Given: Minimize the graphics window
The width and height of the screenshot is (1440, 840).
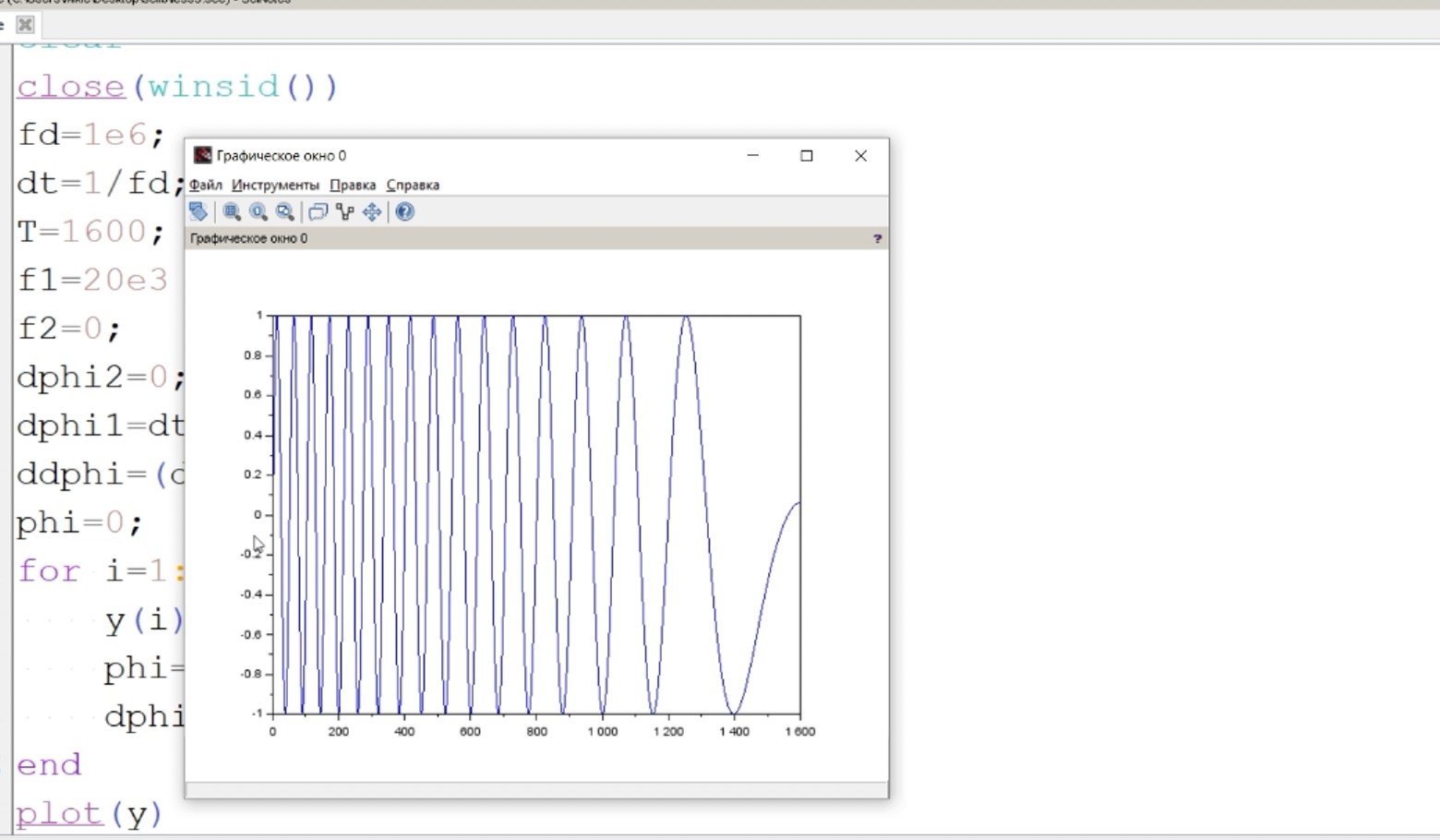Looking at the screenshot, I should pyautogui.click(x=753, y=155).
